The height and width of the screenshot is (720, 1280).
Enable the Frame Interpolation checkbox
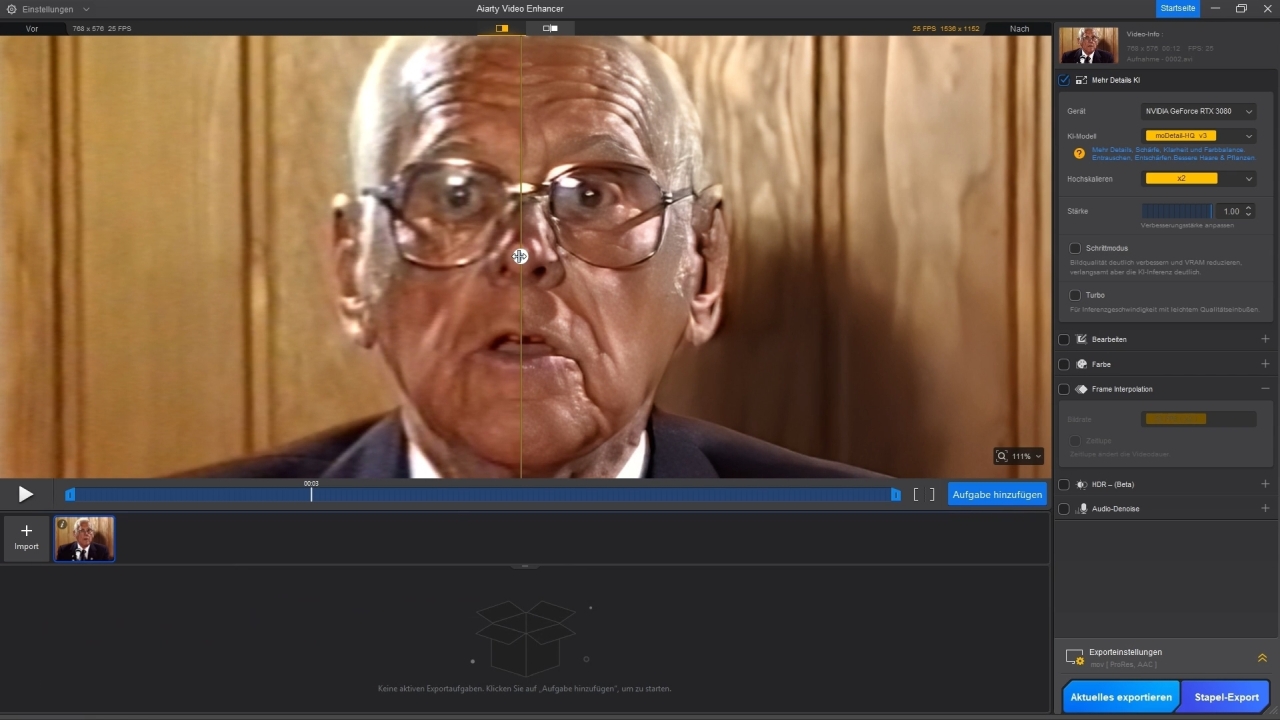tap(1064, 389)
